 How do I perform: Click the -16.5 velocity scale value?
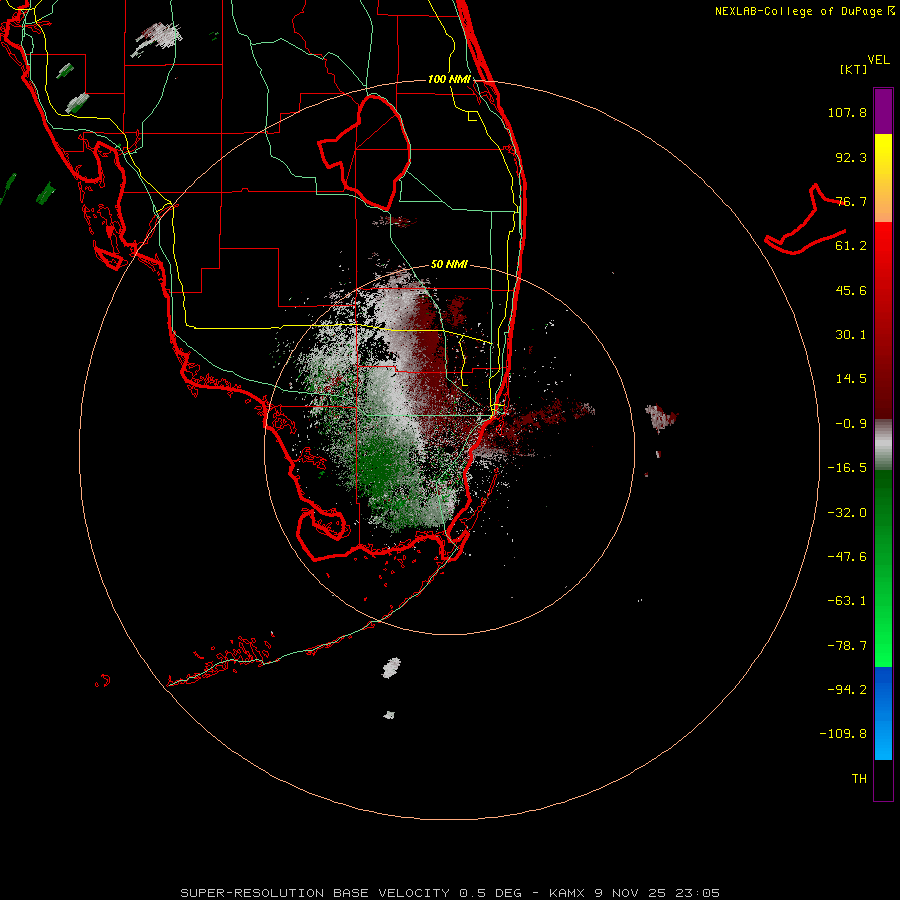tap(847, 468)
